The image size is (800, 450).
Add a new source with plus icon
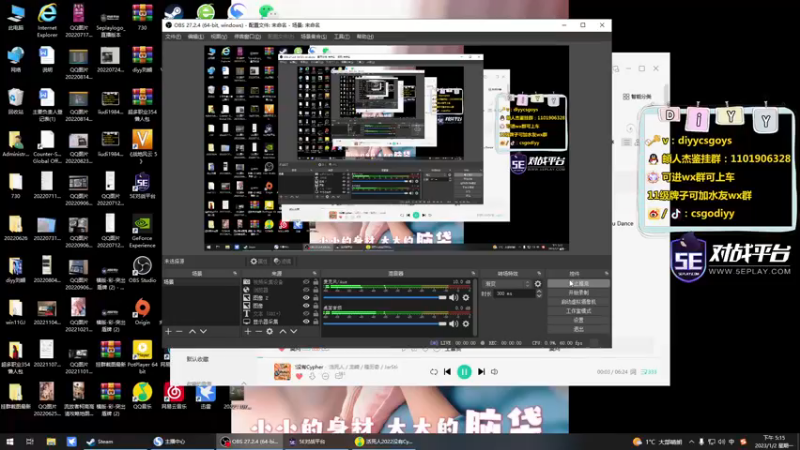tap(247, 332)
